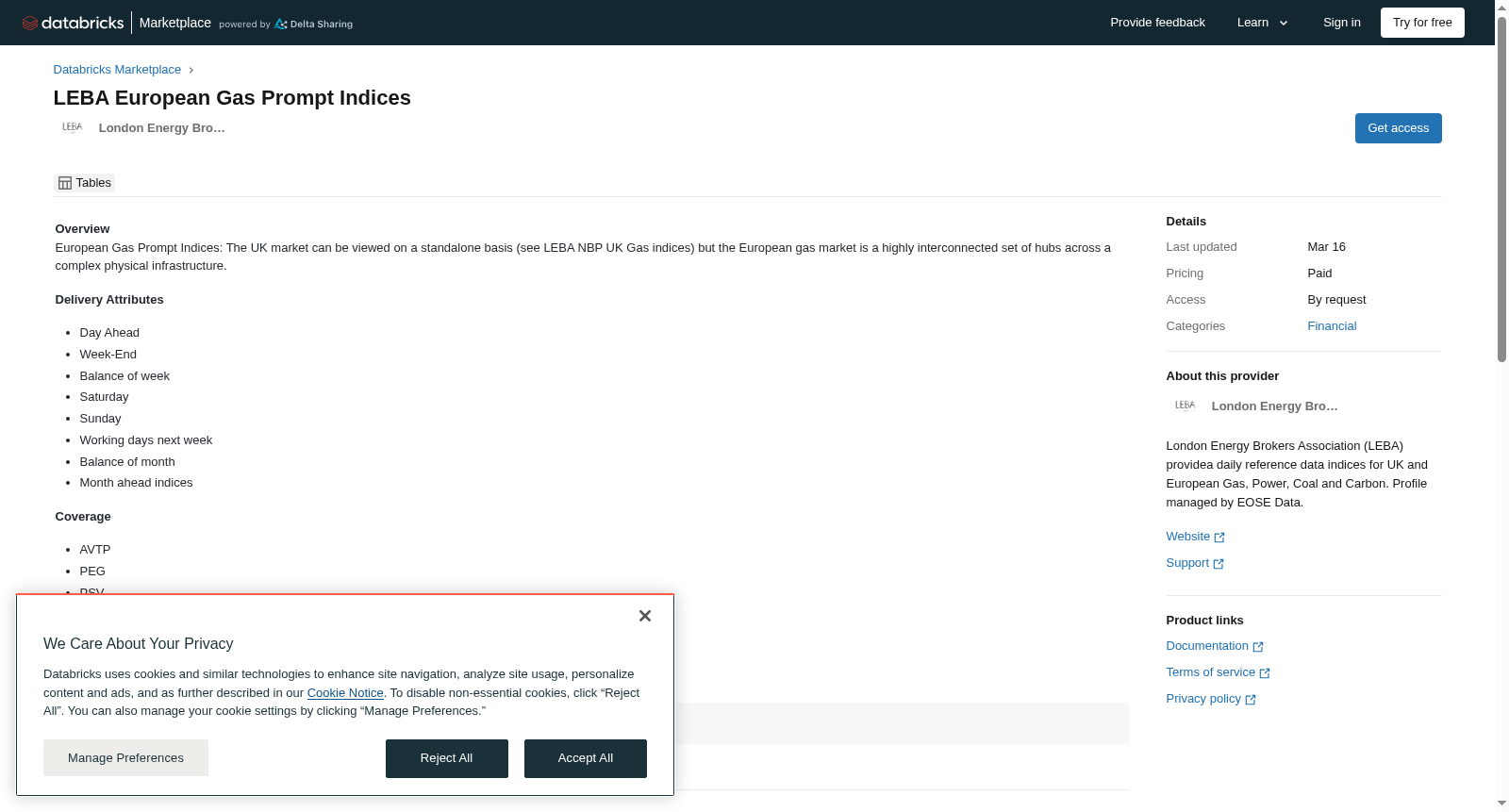1509x812 pixels.
Task: Click the Day Ahead list item
Action: point(109,333)
